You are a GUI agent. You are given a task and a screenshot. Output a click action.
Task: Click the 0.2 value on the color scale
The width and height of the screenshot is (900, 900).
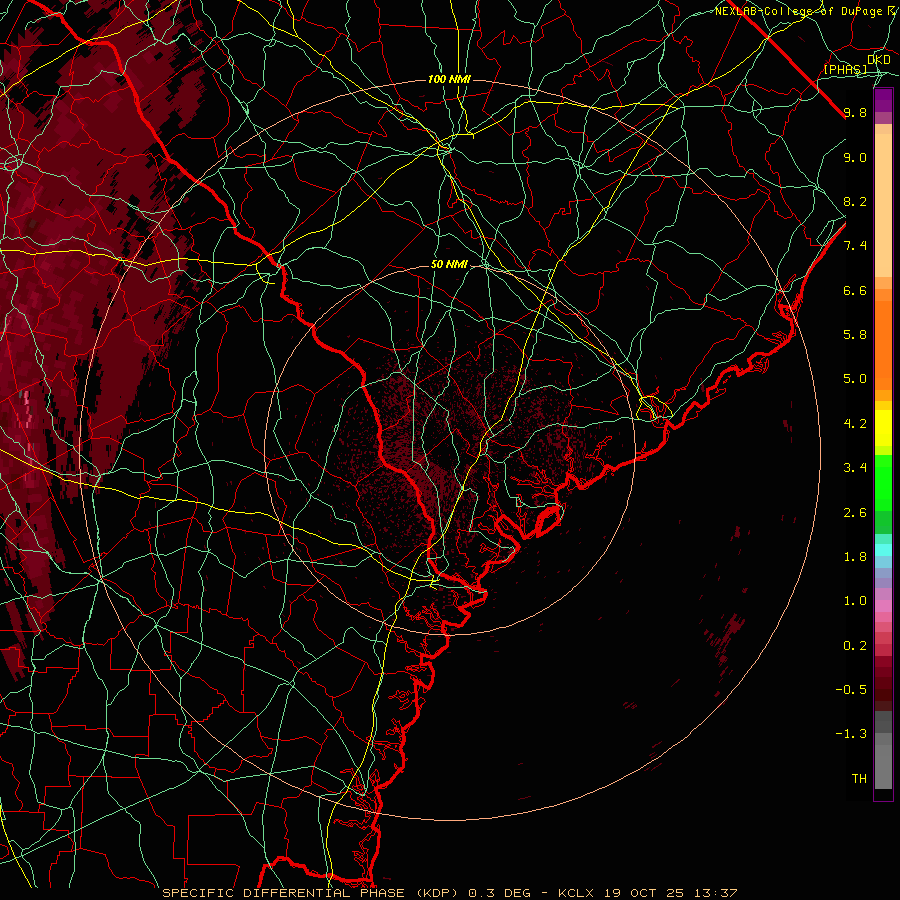[x=855, y=645]
